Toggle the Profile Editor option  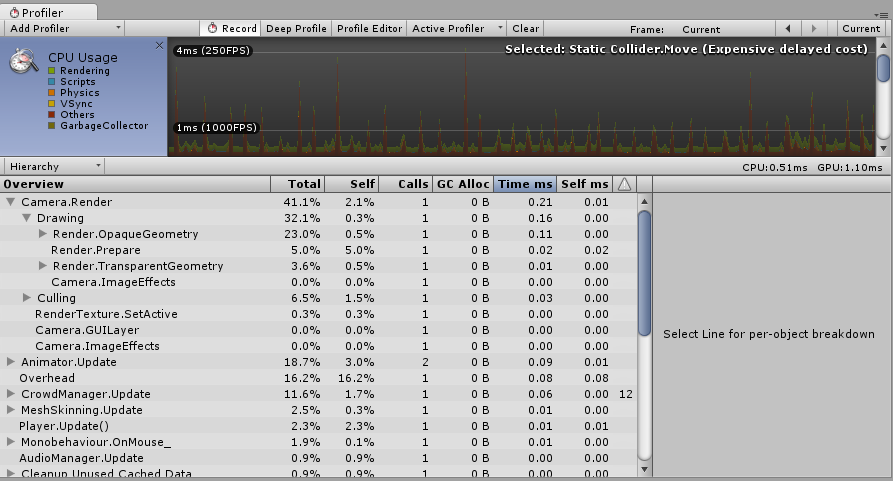[x=369, y=28]
